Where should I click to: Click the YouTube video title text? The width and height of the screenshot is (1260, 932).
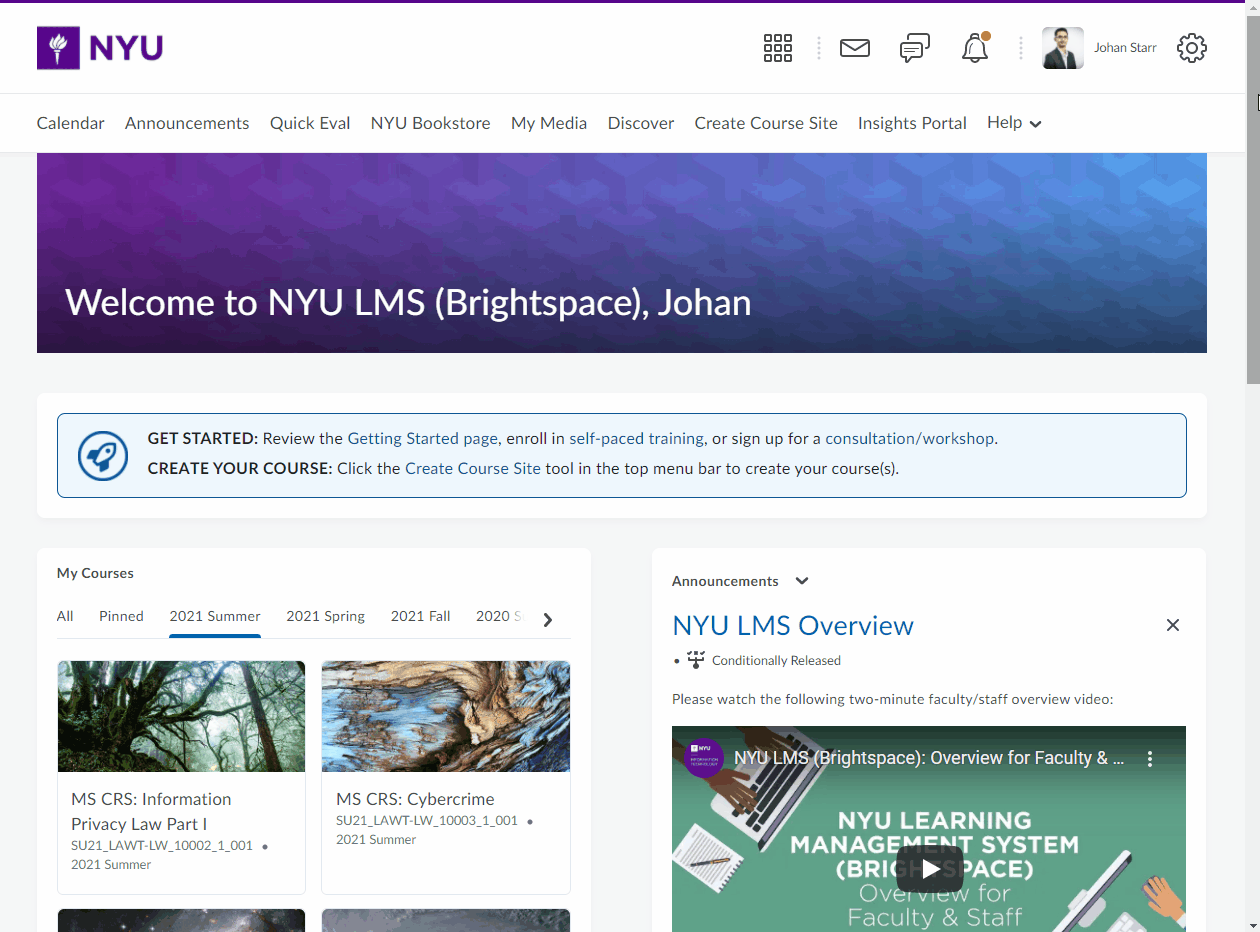(x=929, y=758)
